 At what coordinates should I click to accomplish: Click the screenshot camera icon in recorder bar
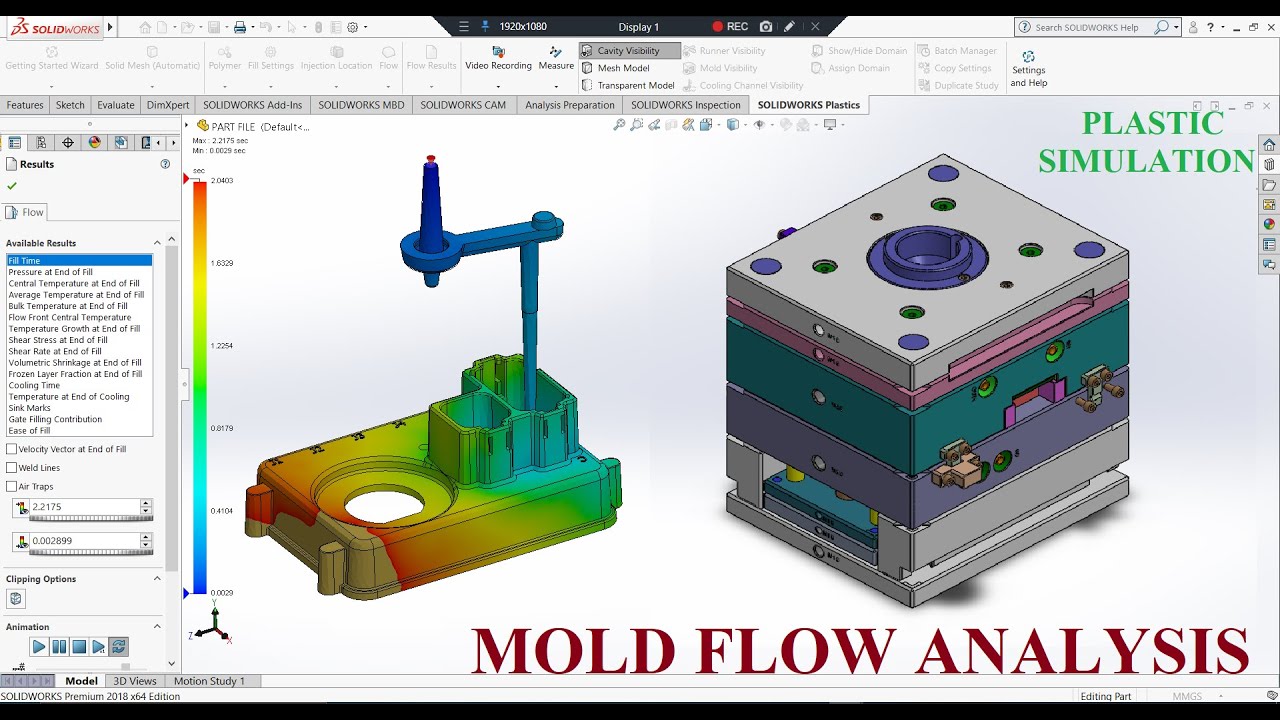tap(766, 27)
